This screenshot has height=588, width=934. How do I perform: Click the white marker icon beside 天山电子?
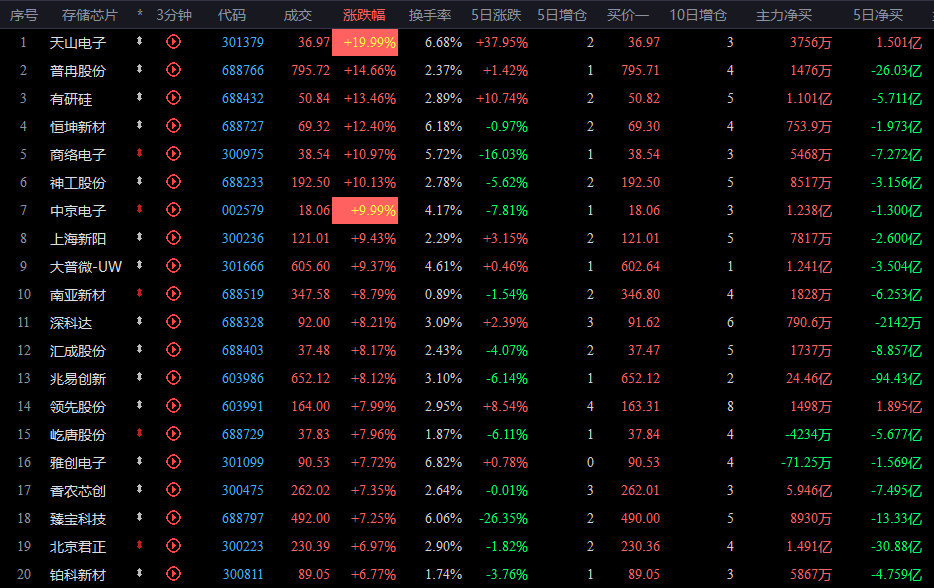click(x=139, y=41)
